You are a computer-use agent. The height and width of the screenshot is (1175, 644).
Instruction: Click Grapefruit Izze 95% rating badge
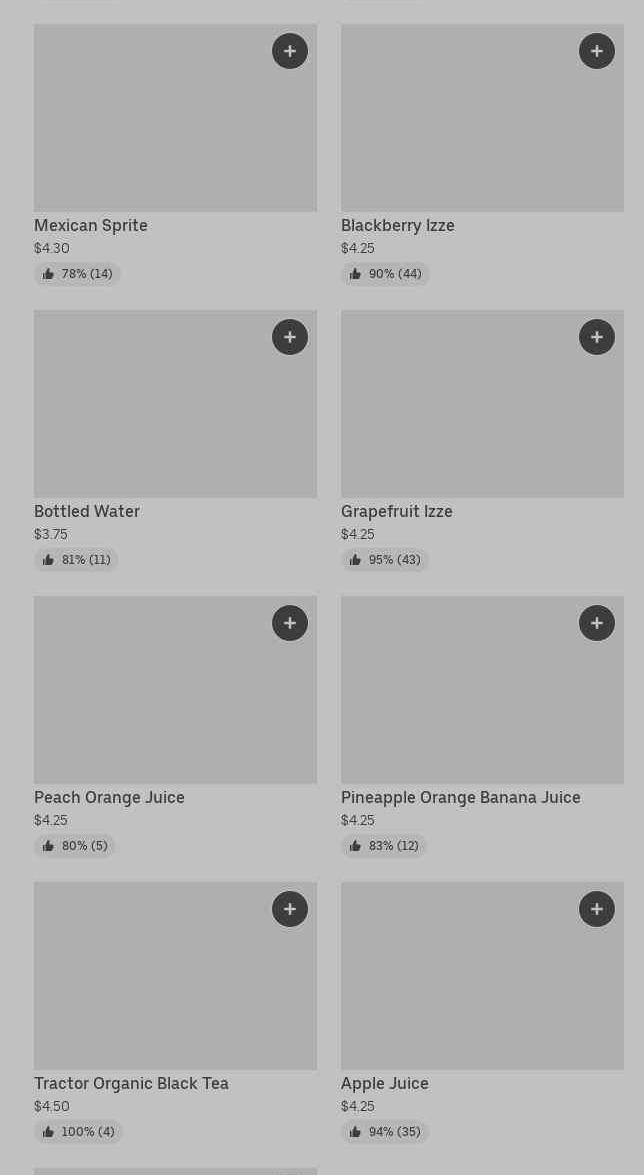(x=385, y=560)
